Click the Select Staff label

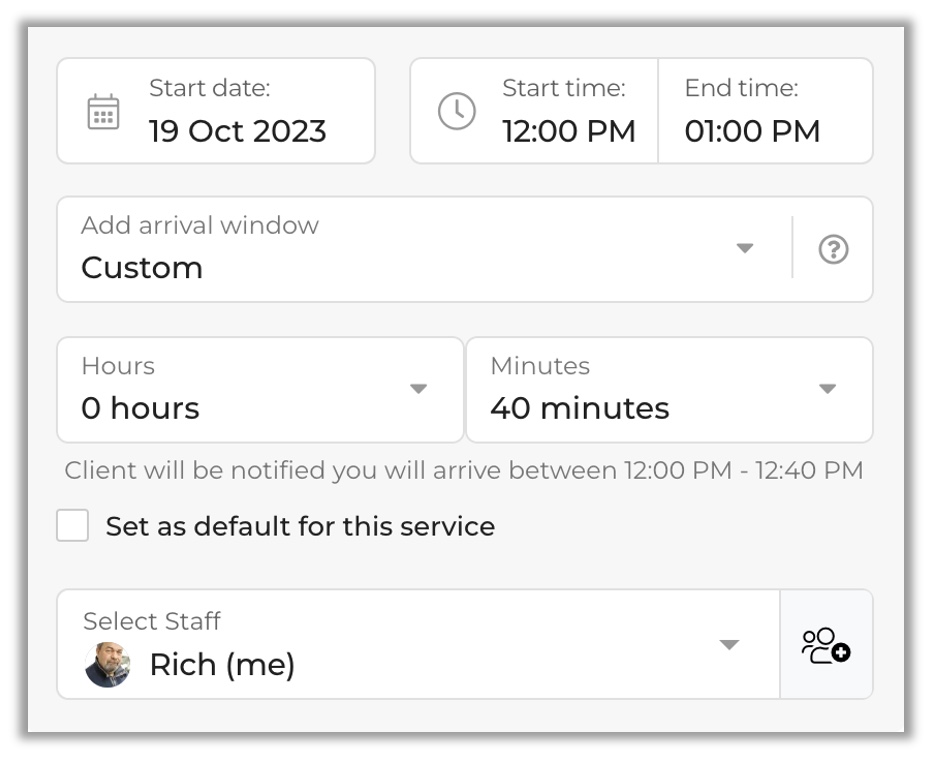152,621
